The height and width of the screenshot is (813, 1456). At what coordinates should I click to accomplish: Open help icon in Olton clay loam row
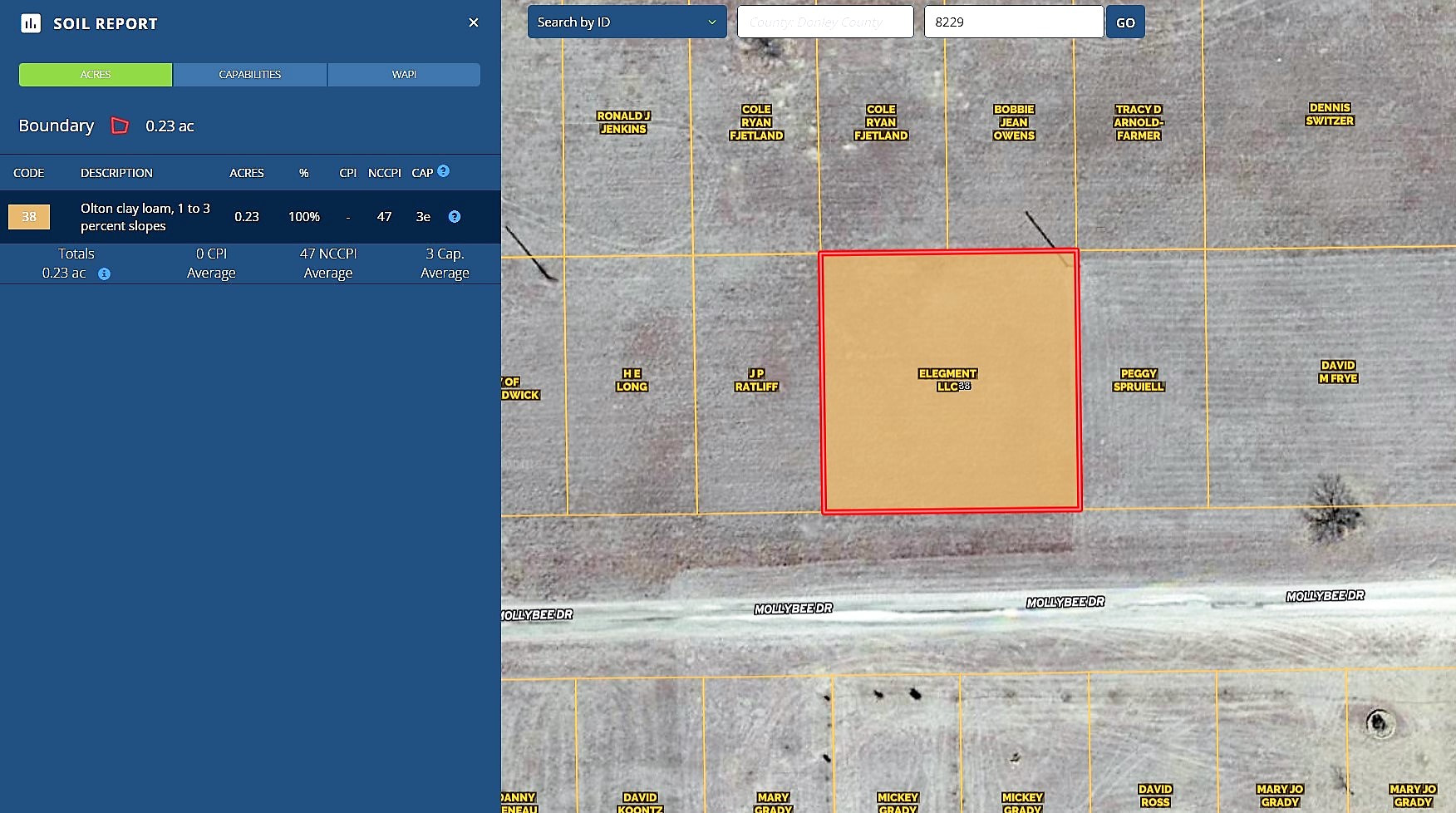click(455, 217)
